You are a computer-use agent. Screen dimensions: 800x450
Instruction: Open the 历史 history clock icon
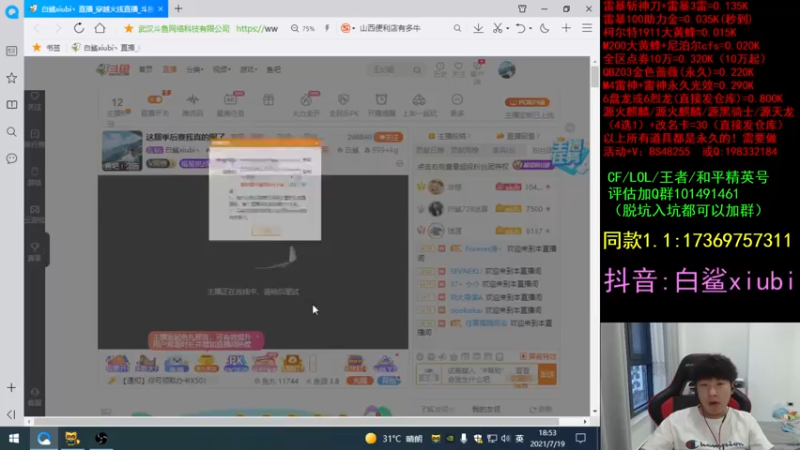[x=440, y=70]
